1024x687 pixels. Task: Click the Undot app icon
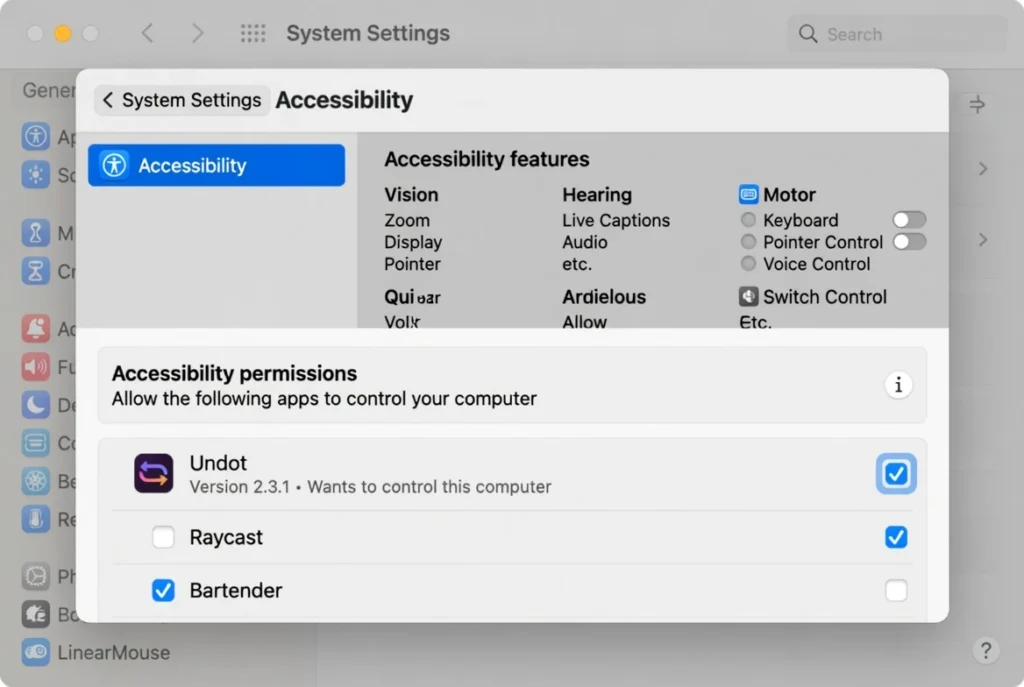(x=153, y=473)
